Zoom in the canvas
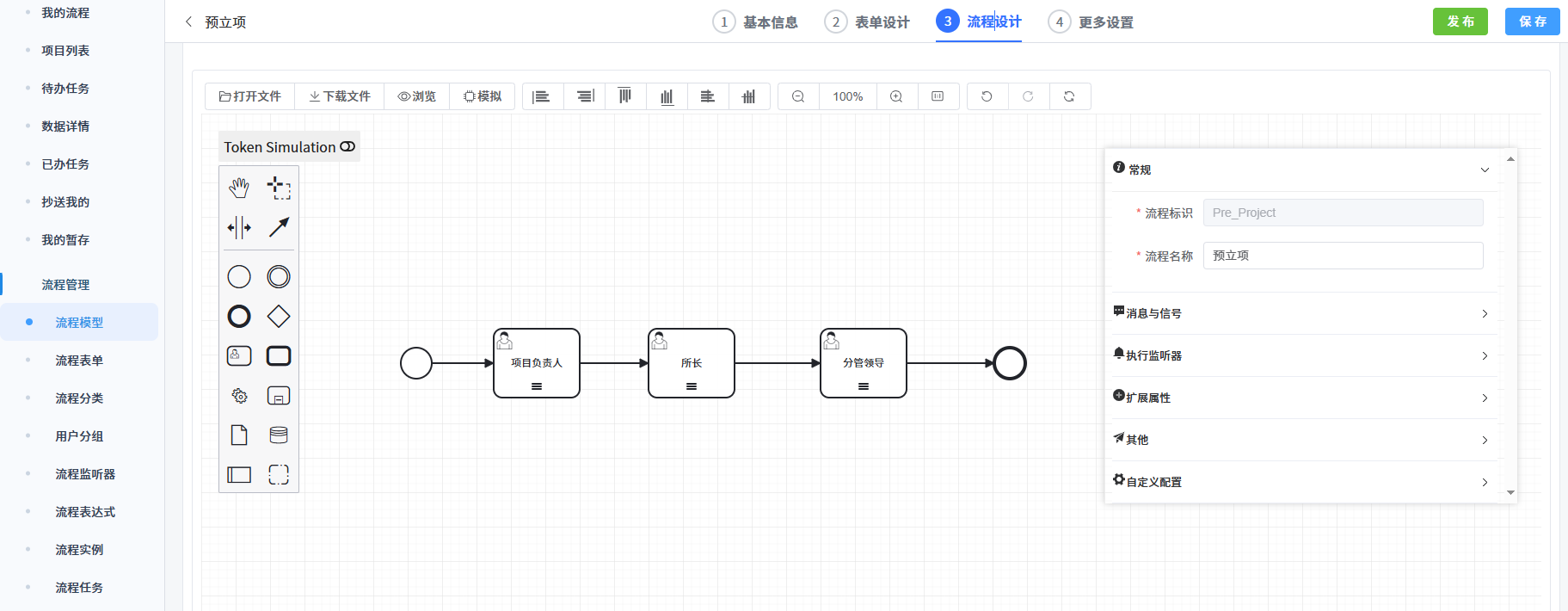 coord(896,96)
